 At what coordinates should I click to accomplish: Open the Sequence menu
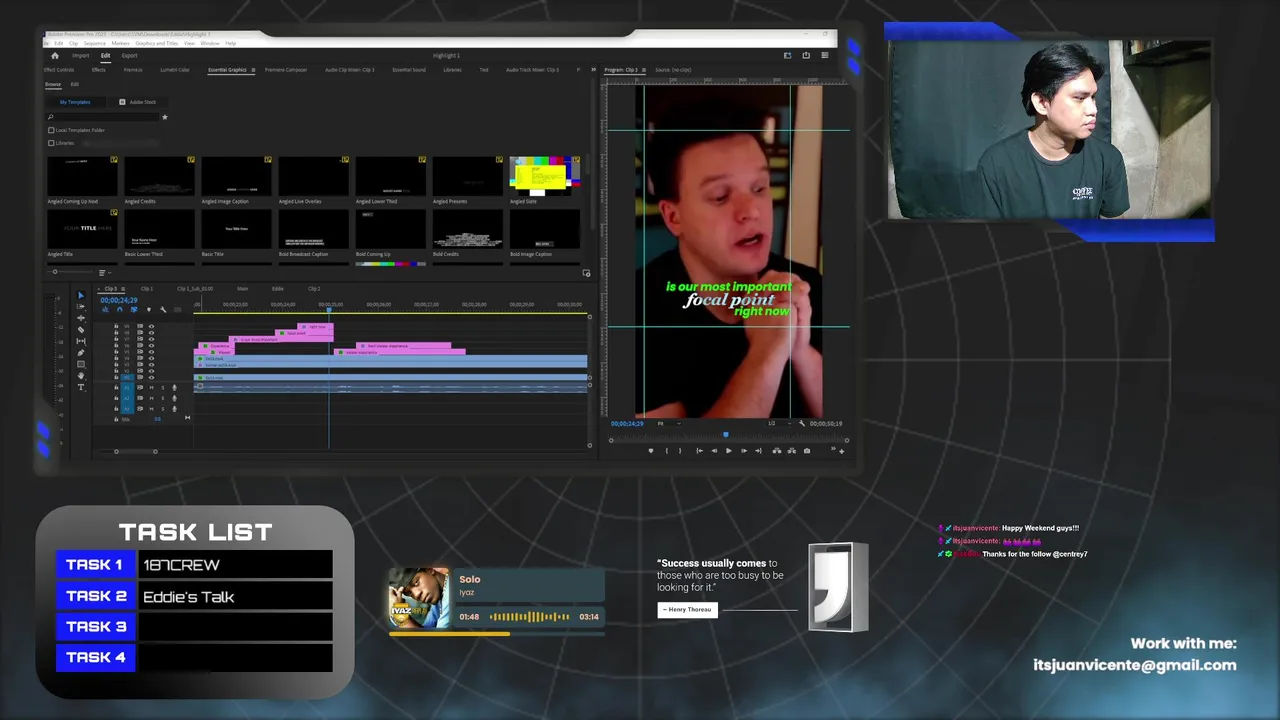95,43
